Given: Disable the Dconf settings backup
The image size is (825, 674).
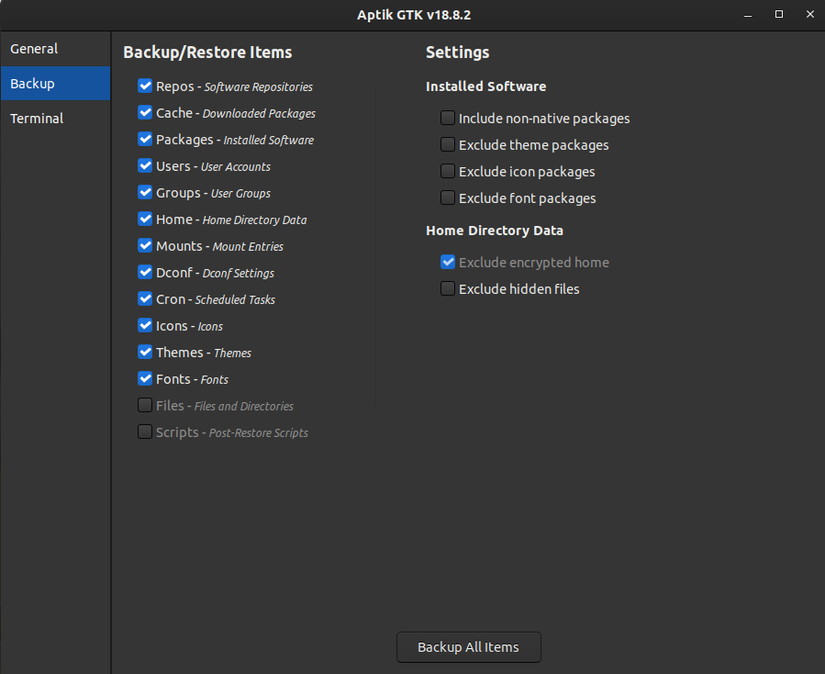Looking at the screenshot, I should [x=145, y=272].
